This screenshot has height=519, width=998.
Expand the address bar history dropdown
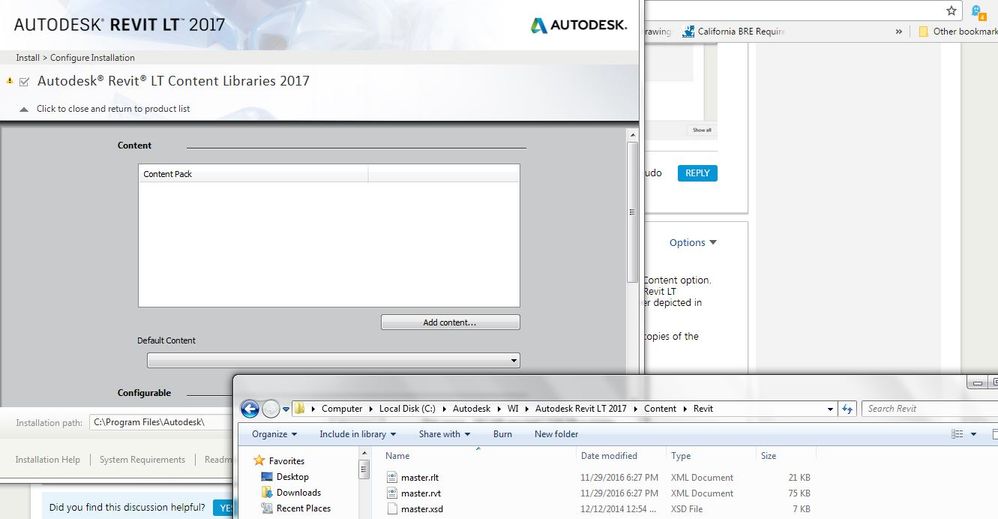tap(830, 409)
